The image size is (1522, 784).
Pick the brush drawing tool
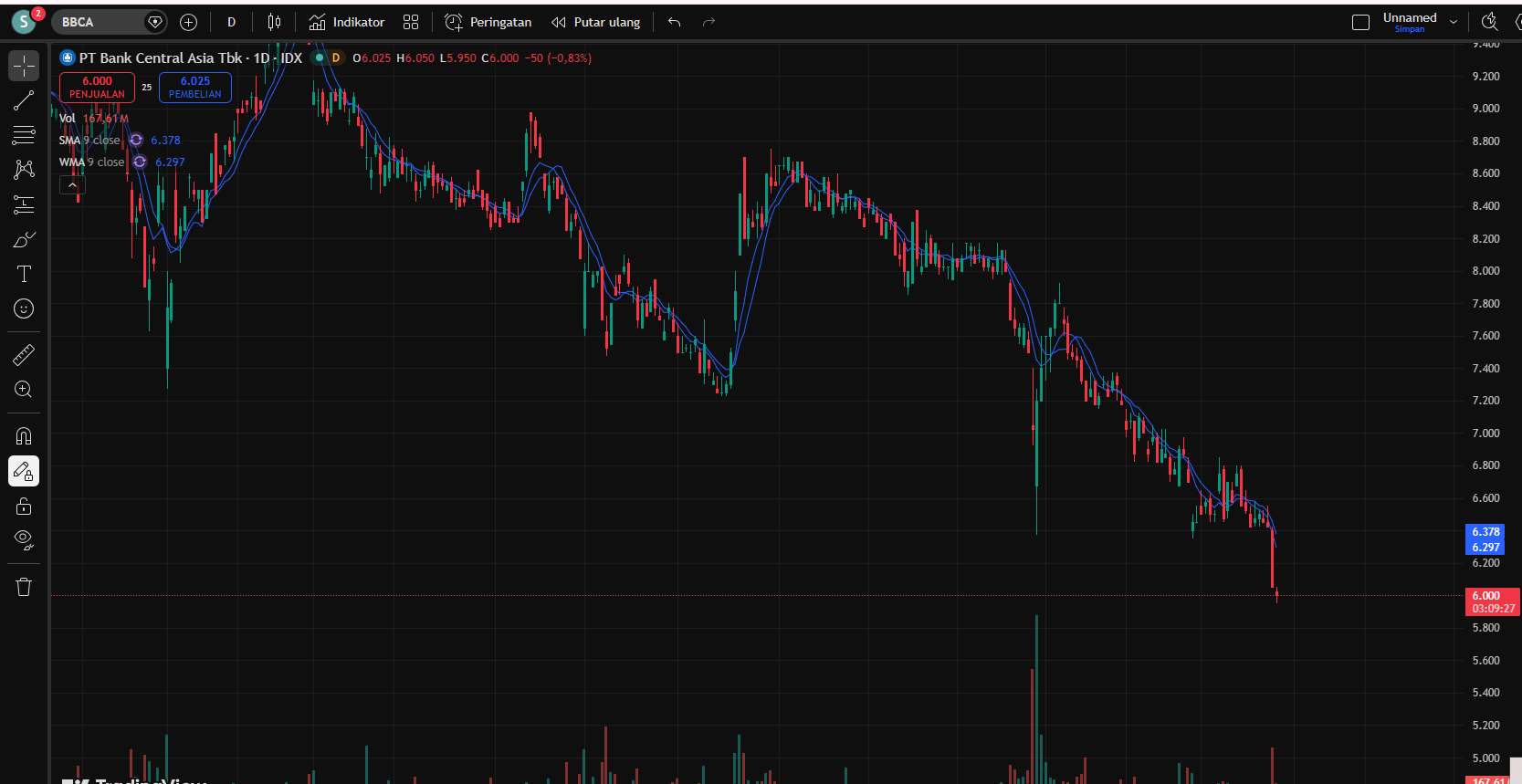pyautogui.click(x=24, y=239)
